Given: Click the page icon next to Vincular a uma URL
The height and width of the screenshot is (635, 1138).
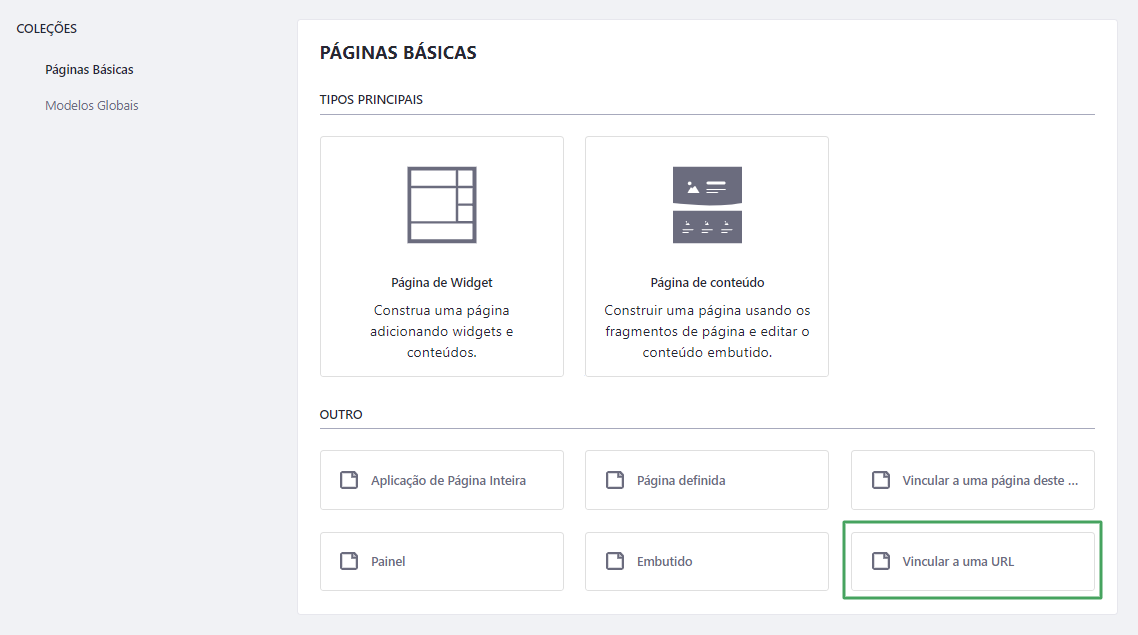Looking at the screenshot, I should (x=880, y=561).
